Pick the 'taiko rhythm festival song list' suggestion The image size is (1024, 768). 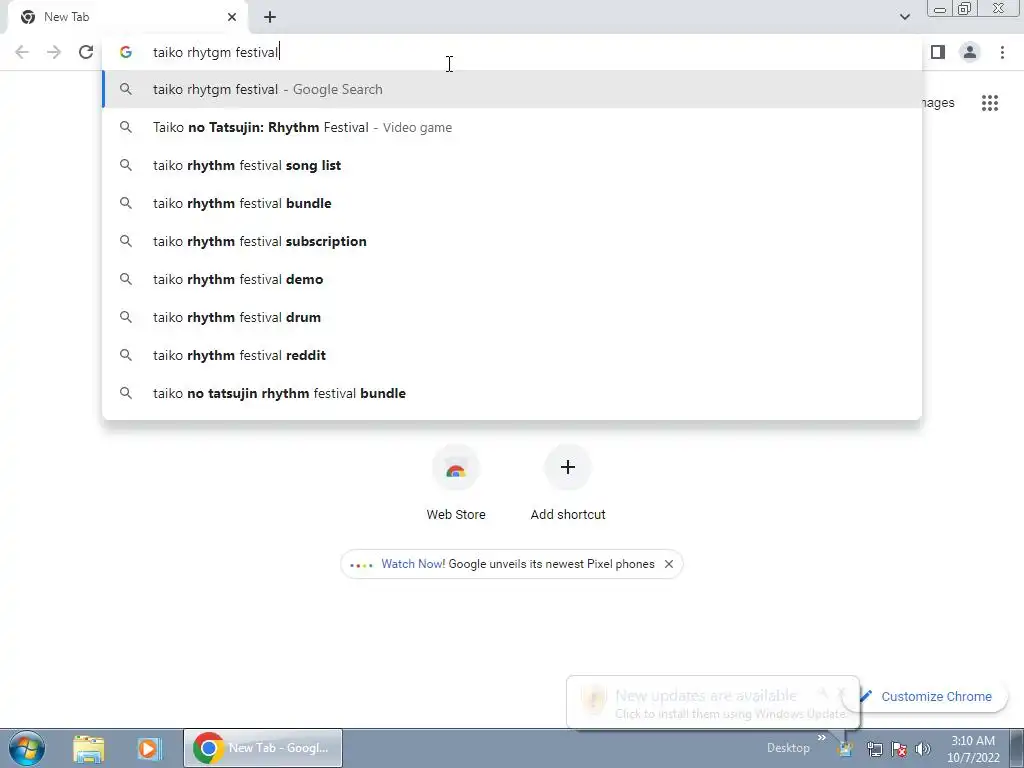click(512, 165)
